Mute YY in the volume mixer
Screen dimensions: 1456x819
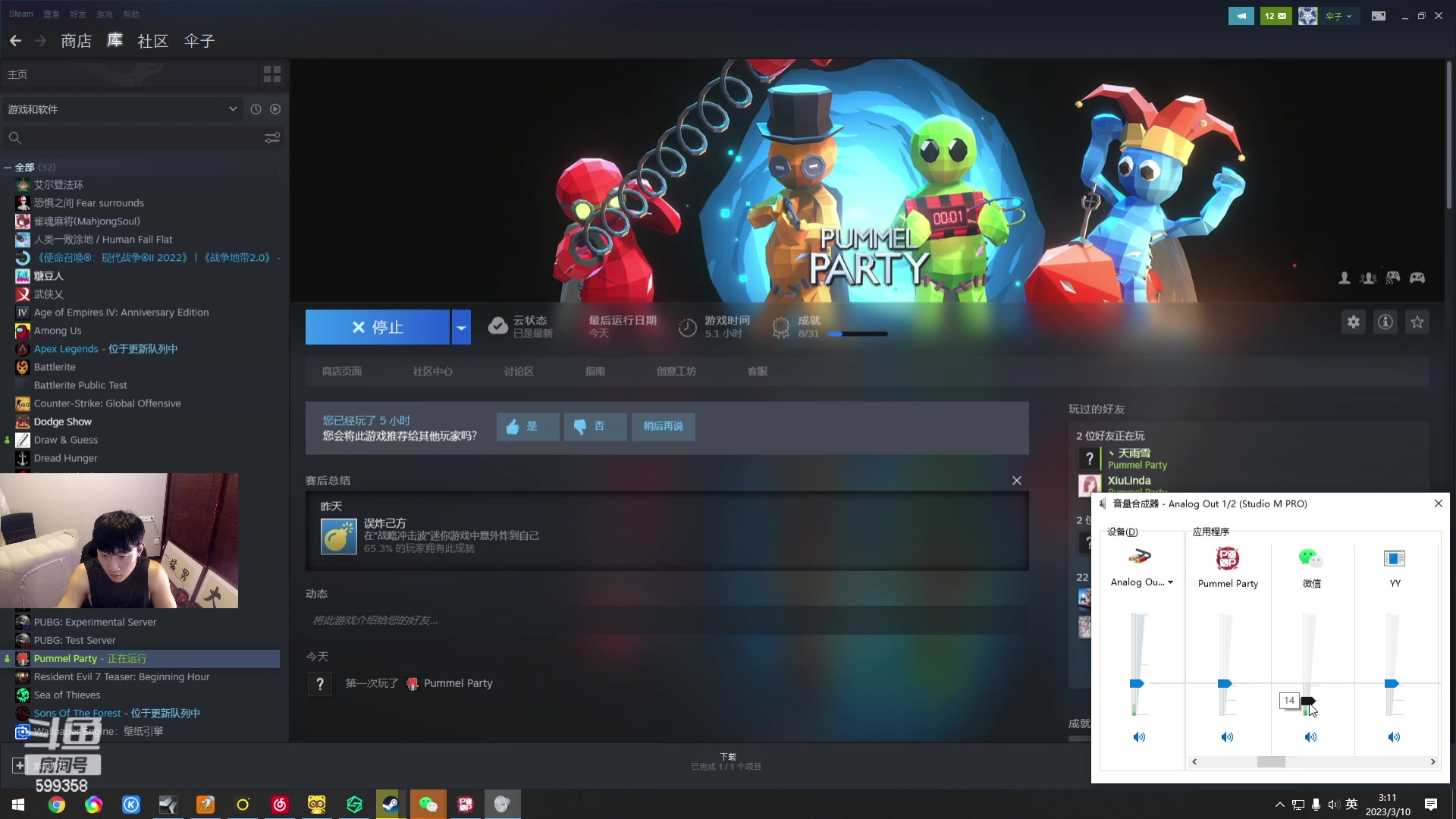coord(1394,737)
